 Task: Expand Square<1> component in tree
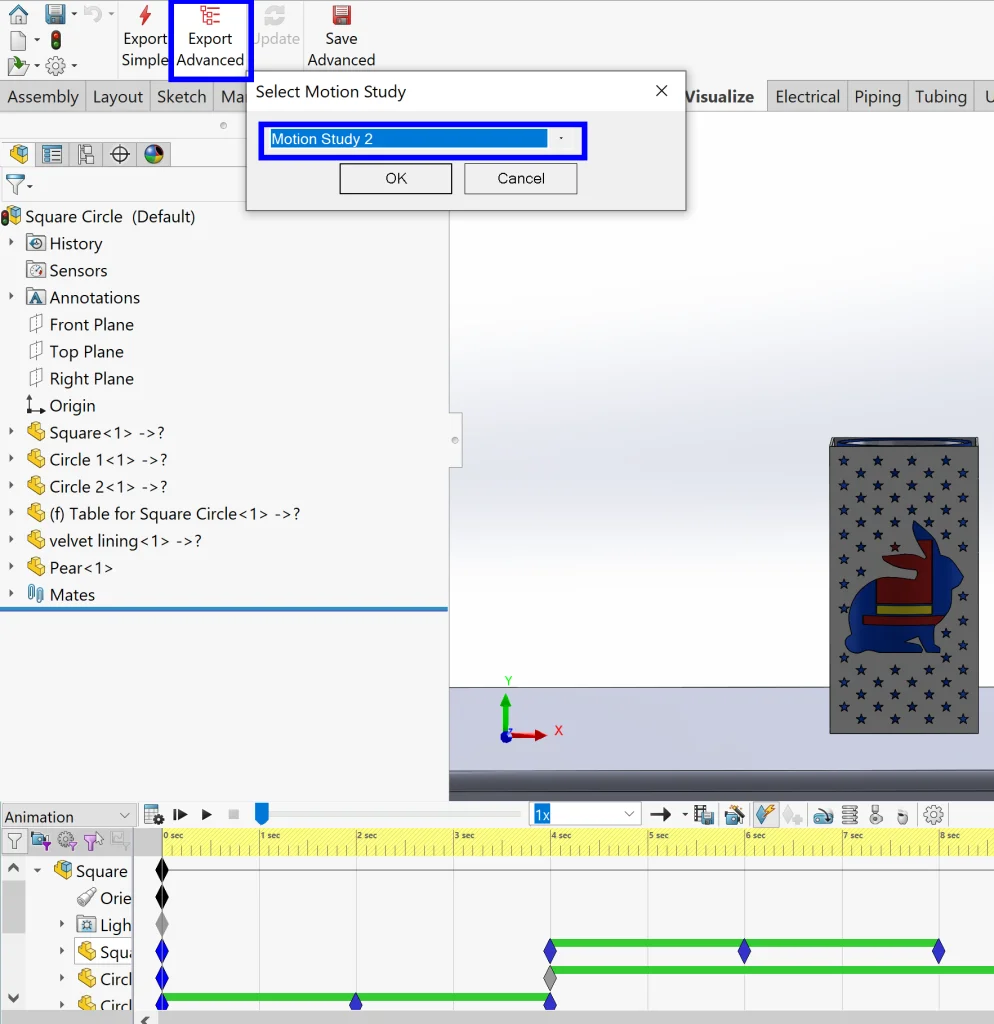[11, 432]
